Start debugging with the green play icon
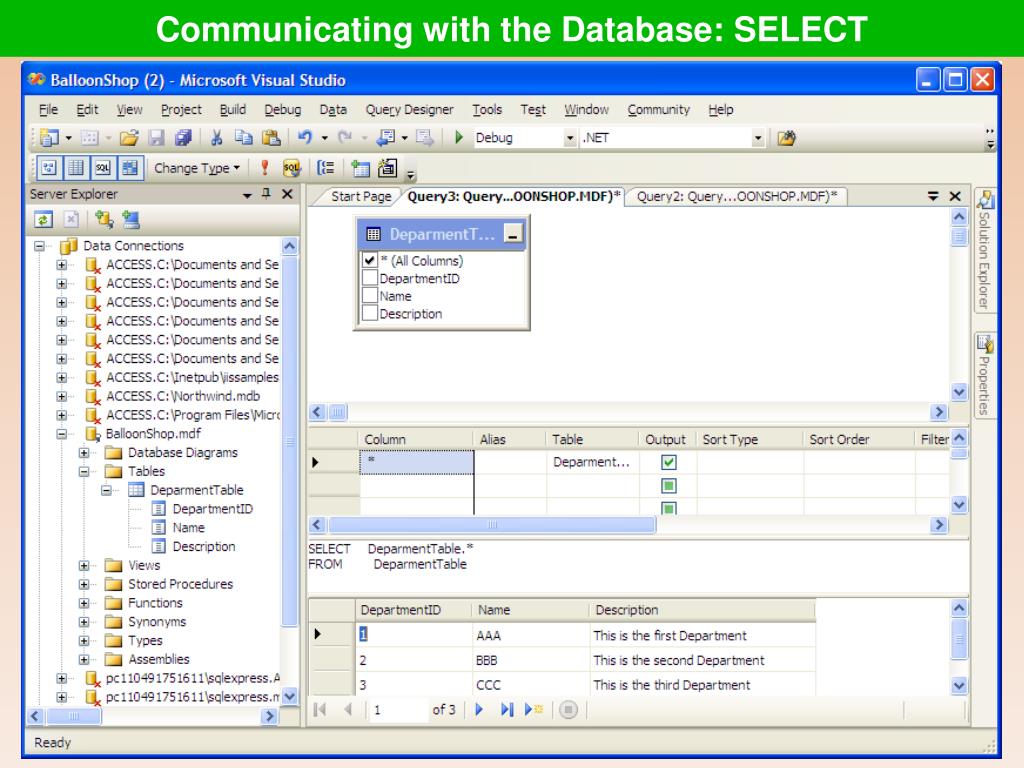 (459, 137)
